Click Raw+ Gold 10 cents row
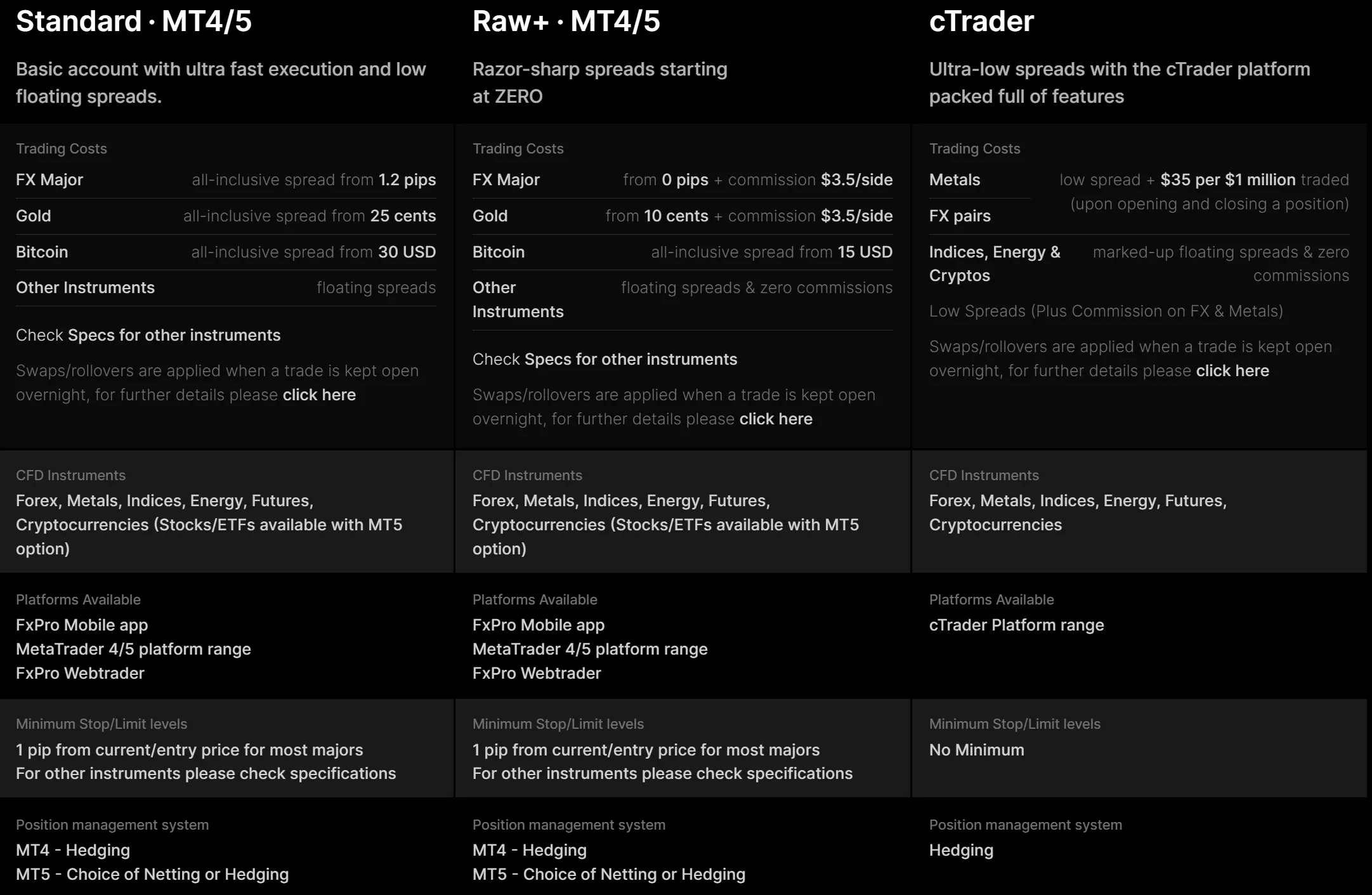Image resolution: width=1372 pixels, height=895 pixels. click(683, 216)
